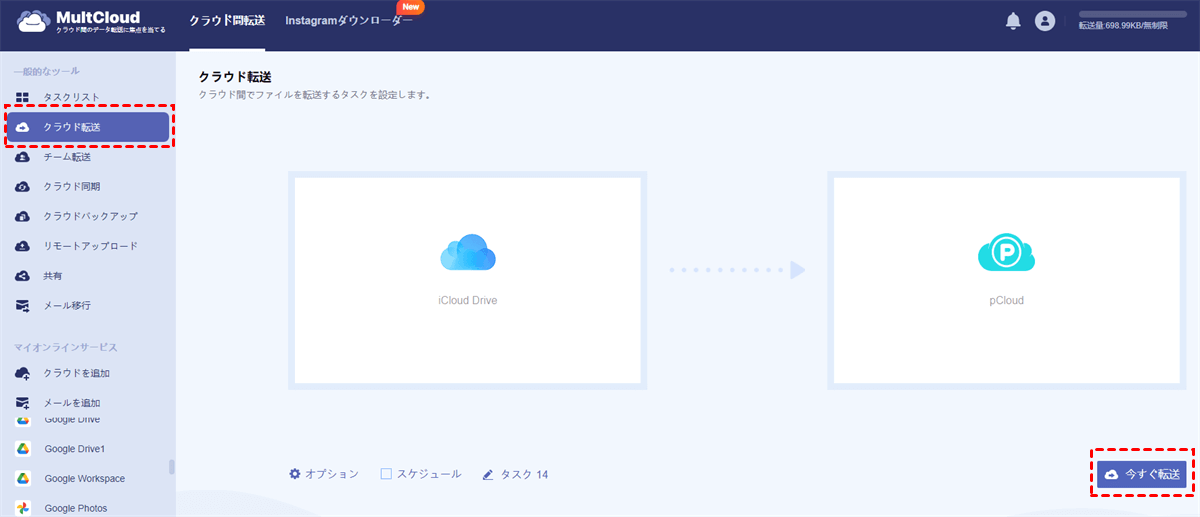Click the iCloud Drive cloud icon
This screenshot has width=1200, height=517.
[x=468, y=253]
